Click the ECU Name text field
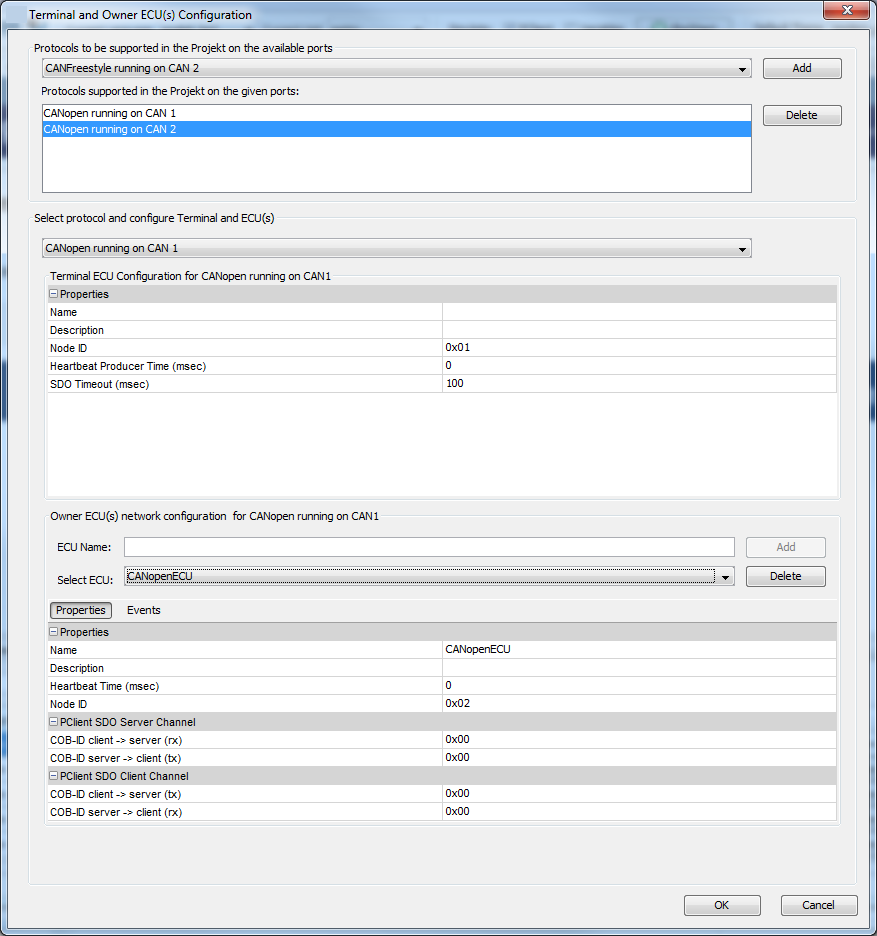 pyautogui.click(x=429, y=547)
